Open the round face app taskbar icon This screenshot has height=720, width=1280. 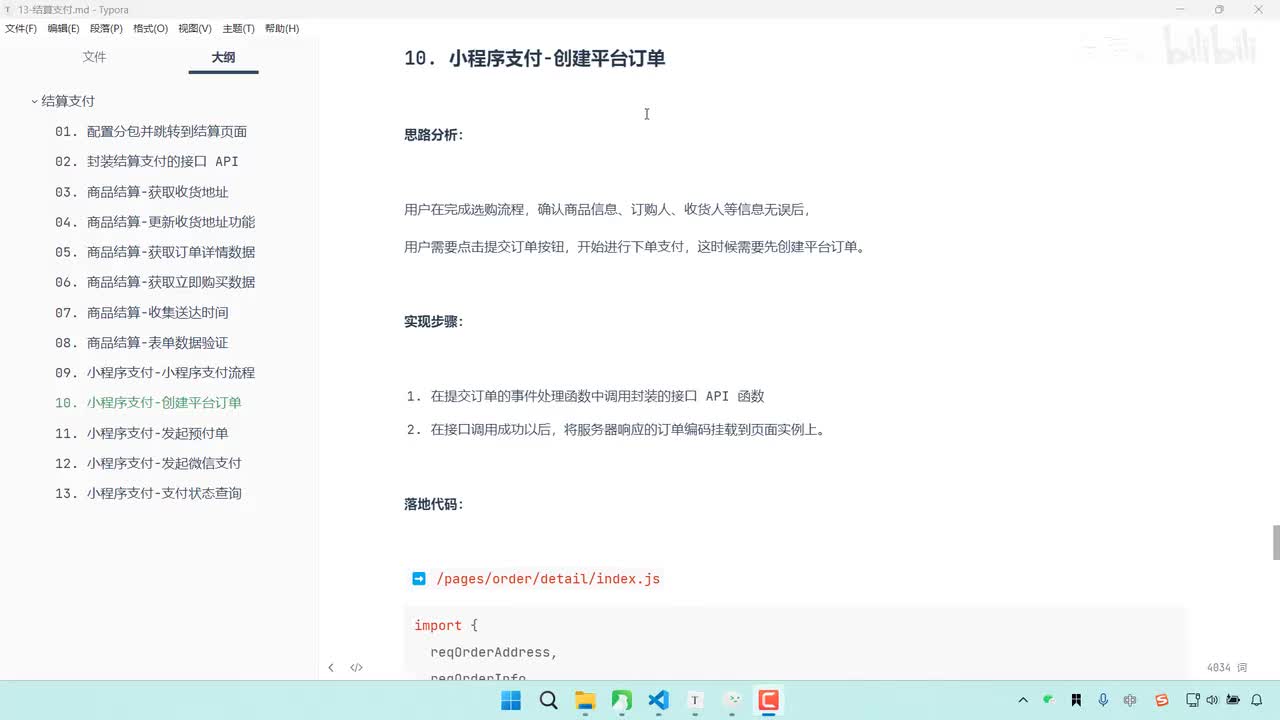pyautogui.click(x=732, y=700)
